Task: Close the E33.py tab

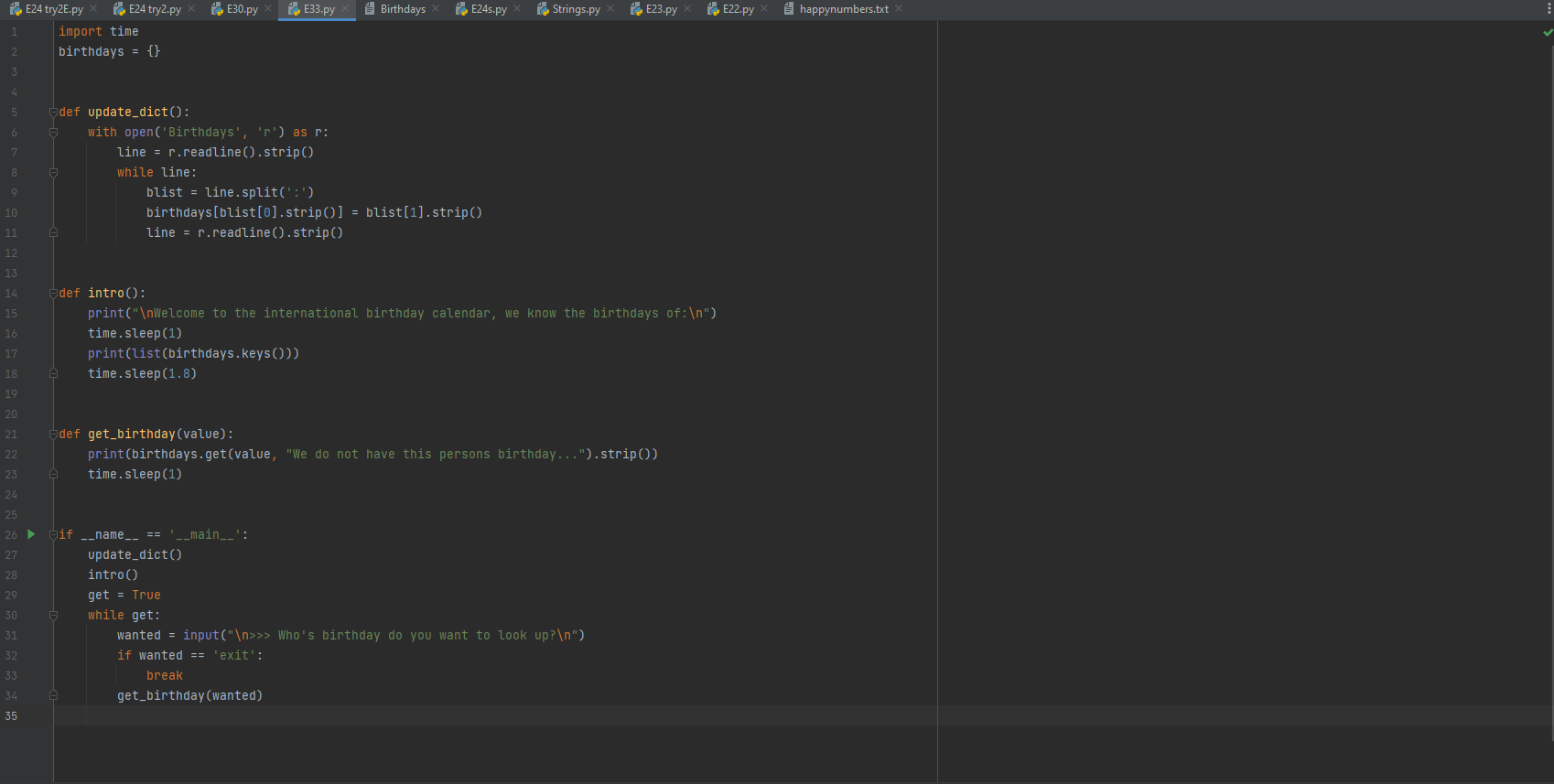Action: (x=345, y=9)
